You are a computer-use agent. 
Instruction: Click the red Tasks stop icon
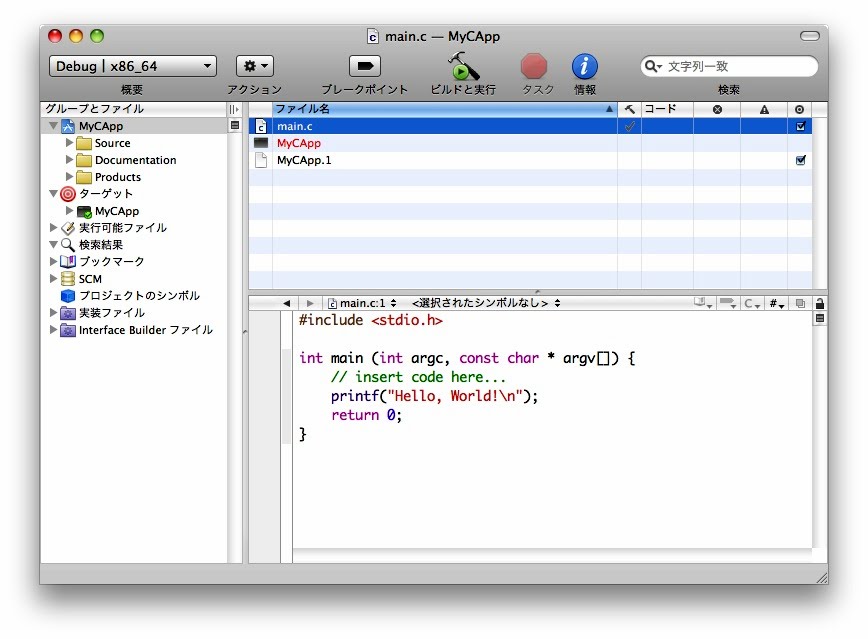(x=534, y=66)
